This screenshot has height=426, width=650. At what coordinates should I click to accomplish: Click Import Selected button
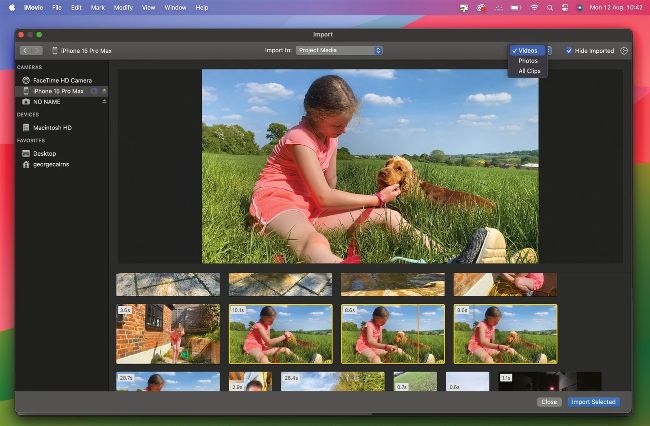(593, 402)
